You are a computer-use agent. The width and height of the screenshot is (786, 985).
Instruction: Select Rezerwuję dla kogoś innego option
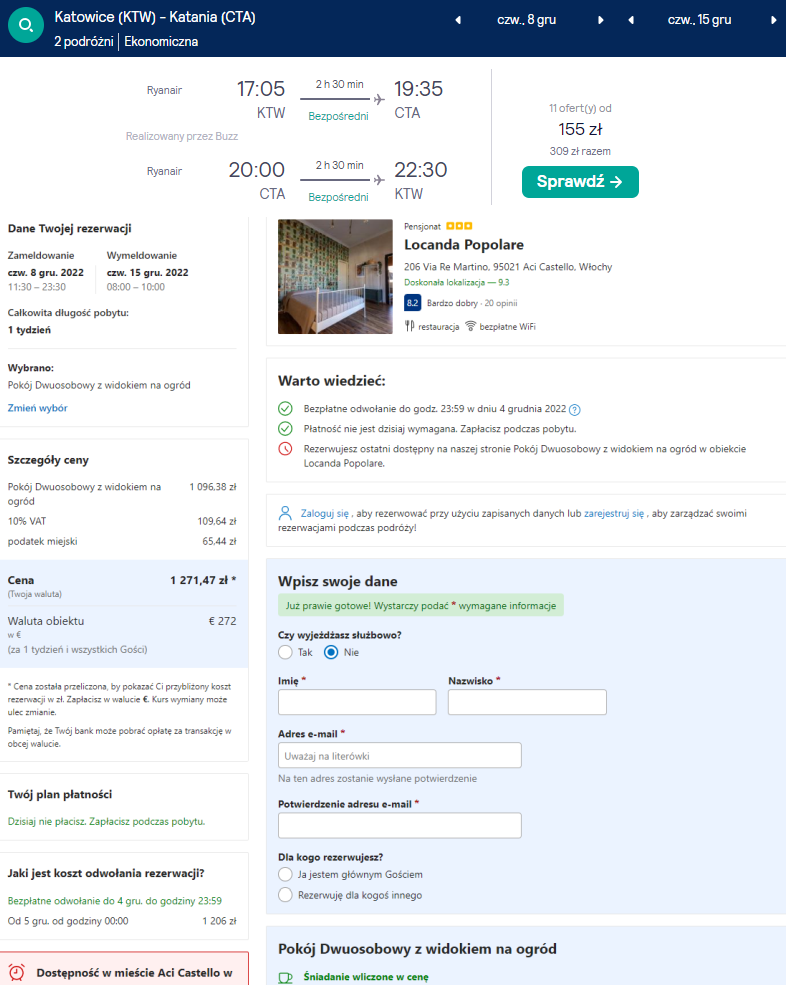coord(286,895)
